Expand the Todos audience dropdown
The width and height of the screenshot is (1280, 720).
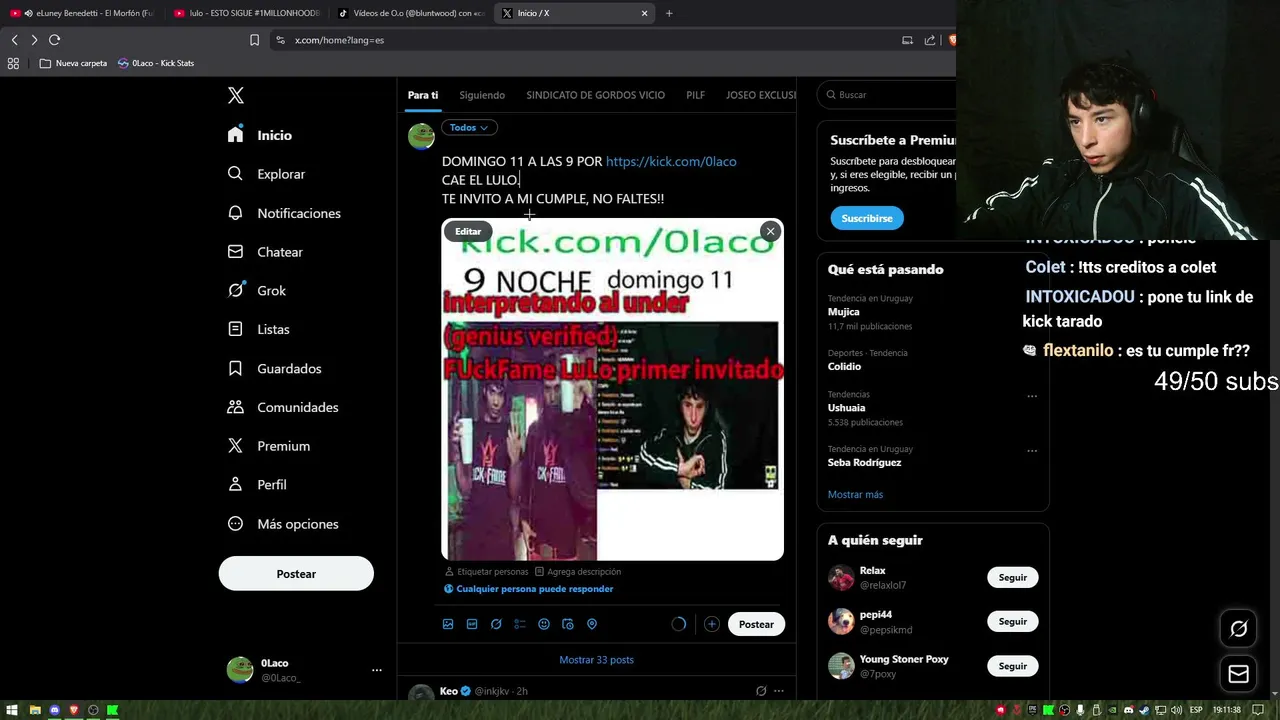(469, 127)
